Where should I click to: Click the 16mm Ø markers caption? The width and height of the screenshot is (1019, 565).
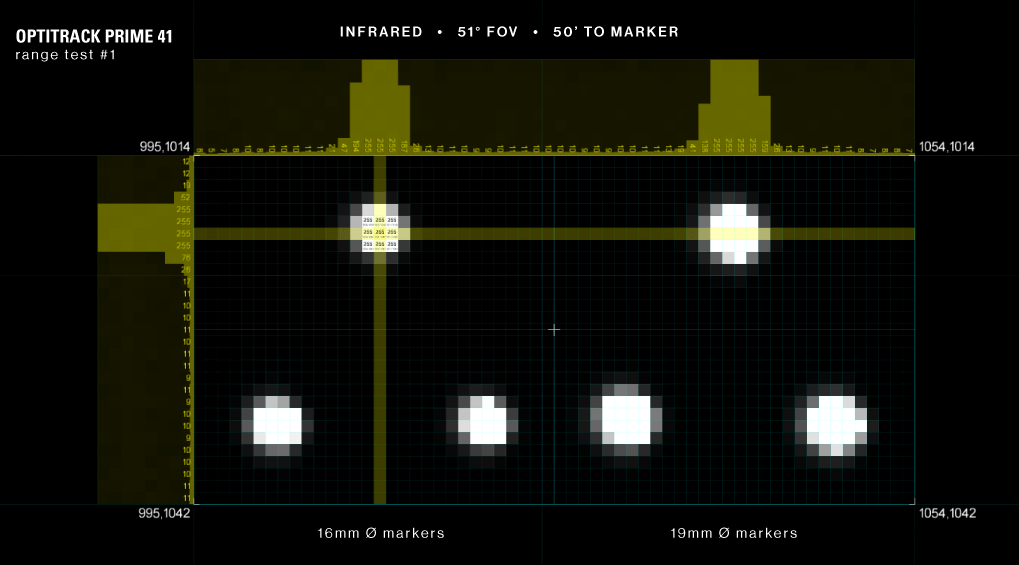[381, 533]
